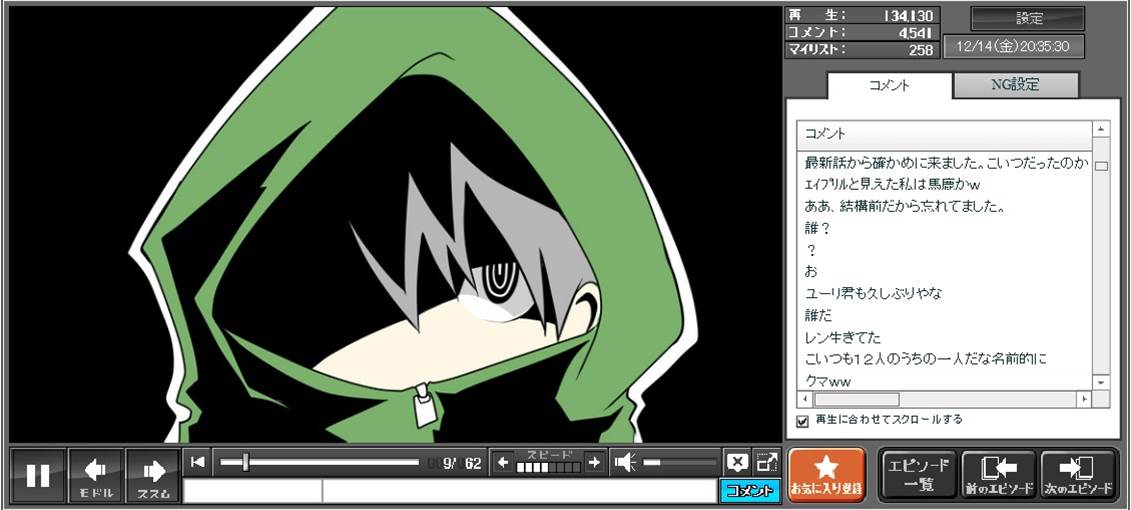The width and height of the screenshot is (1131, 510).
Task: Jump to the start with skip-to-beginning icon
Action: (x=198, y=462)
